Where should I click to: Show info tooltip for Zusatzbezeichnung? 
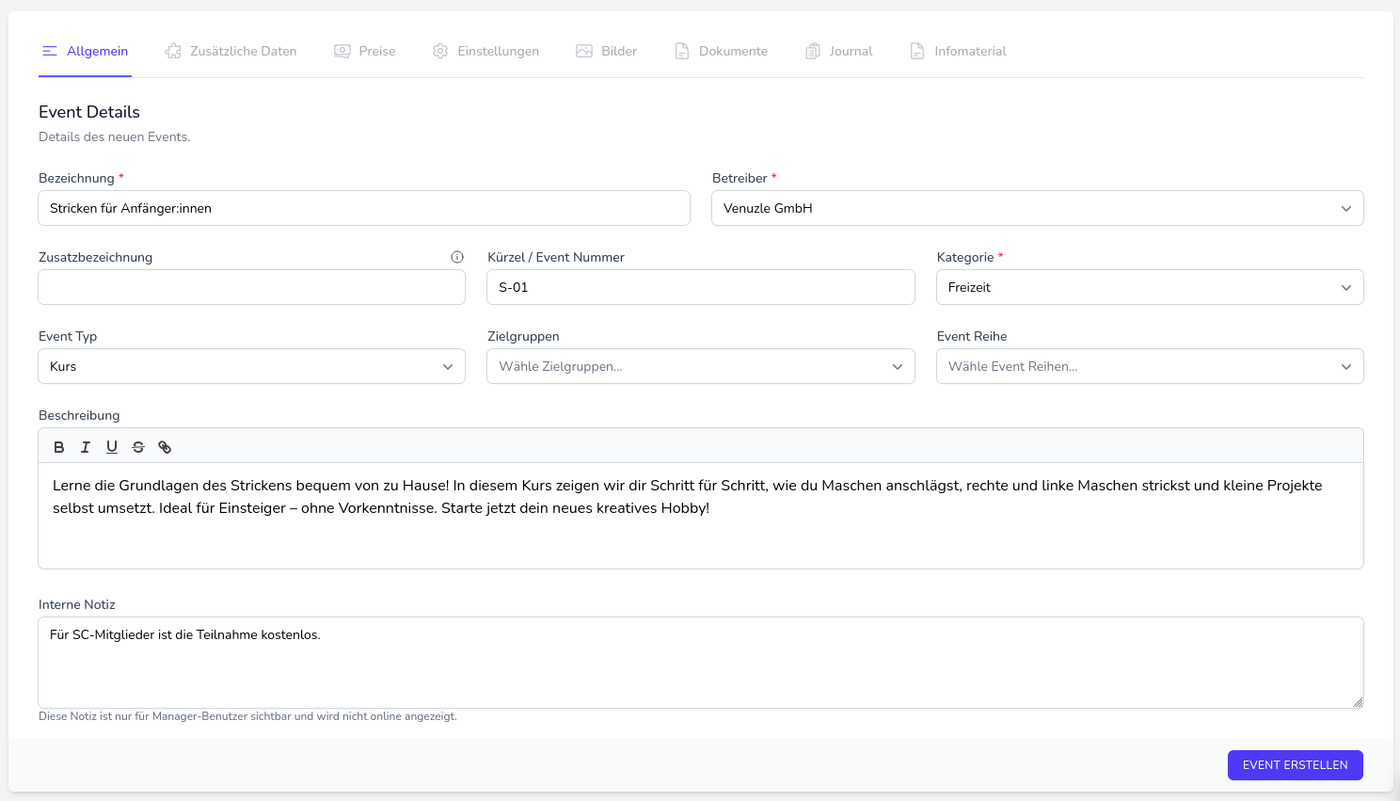pos(457,257)
